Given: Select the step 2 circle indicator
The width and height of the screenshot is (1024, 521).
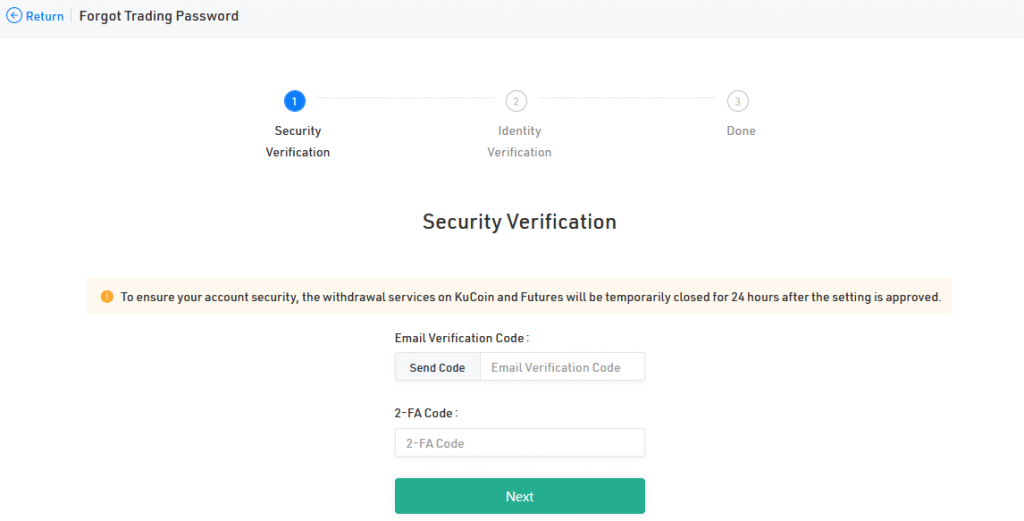Looking at the screenshot, I should pos(516,101).
